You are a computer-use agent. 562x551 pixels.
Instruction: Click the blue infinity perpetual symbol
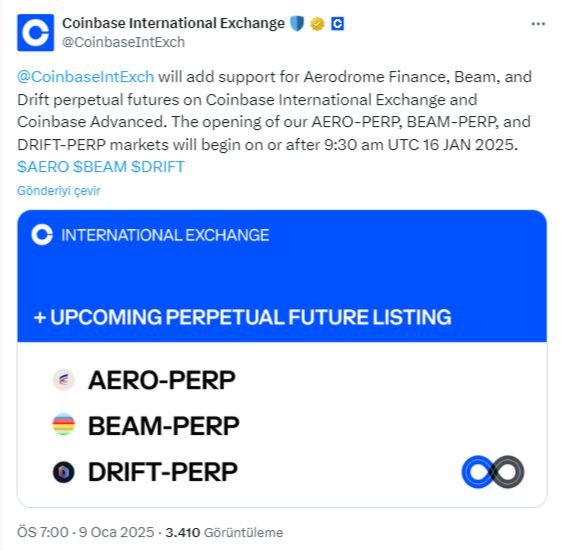pyautogui.click(x=493, y=472)
